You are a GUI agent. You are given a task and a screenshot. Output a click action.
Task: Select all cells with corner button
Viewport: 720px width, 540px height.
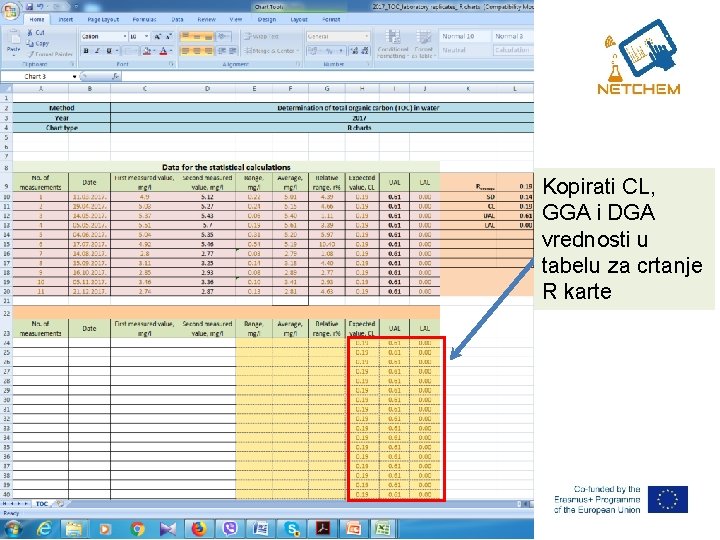[6, 88]
